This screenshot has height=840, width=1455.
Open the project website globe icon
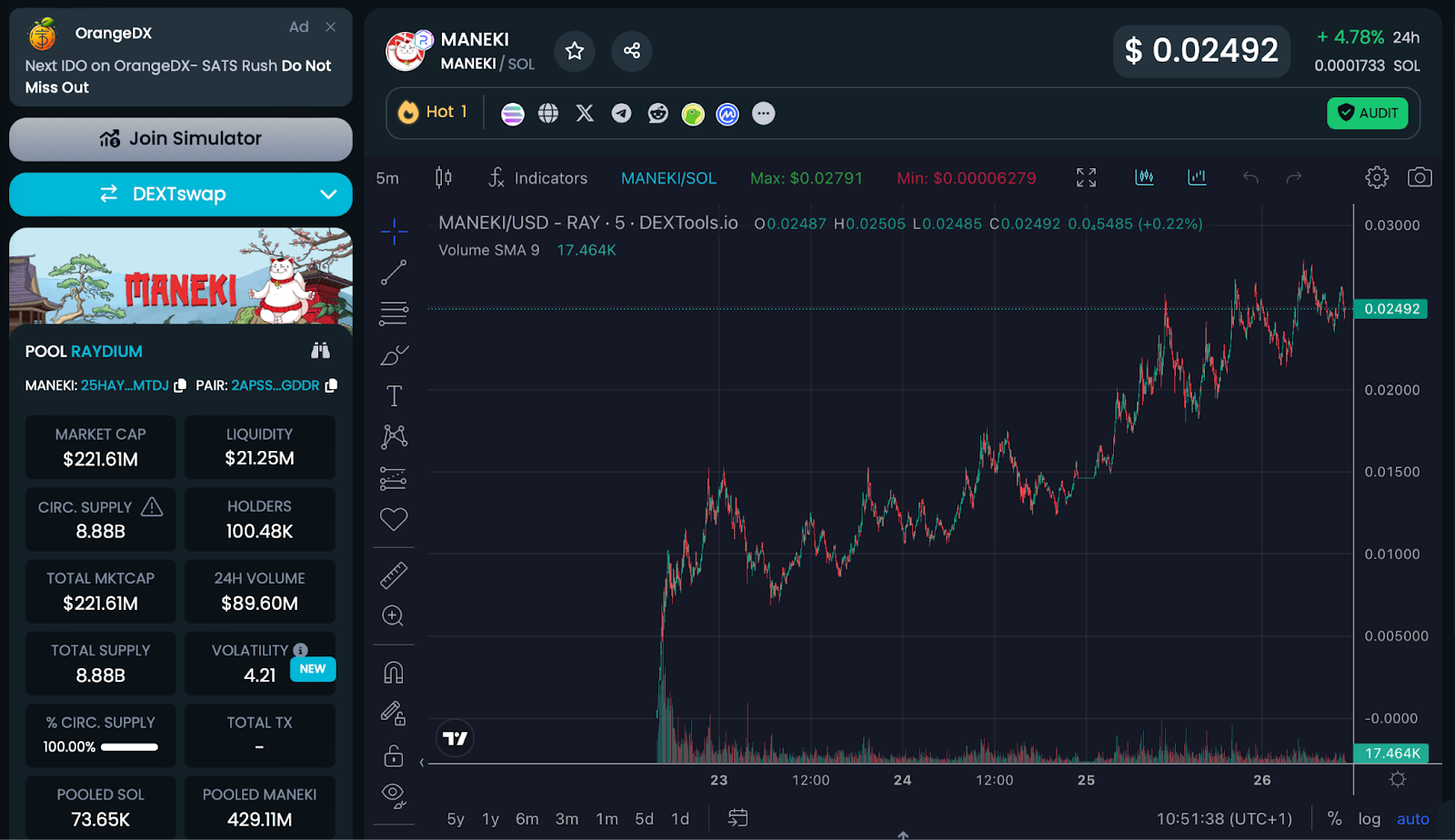click(x=548, y=114)
